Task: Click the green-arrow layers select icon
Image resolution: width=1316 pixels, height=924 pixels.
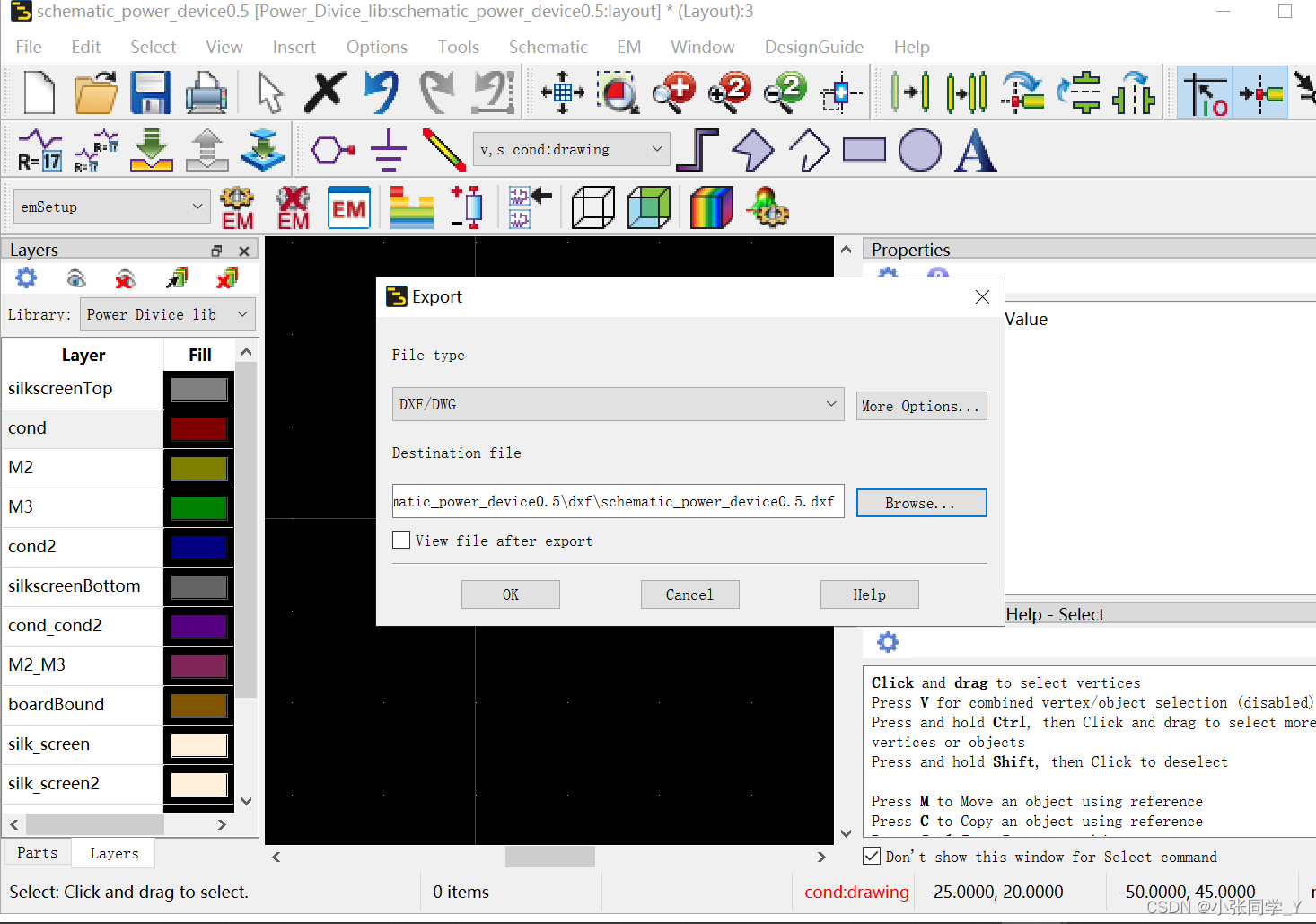Action: coord(177,278)
